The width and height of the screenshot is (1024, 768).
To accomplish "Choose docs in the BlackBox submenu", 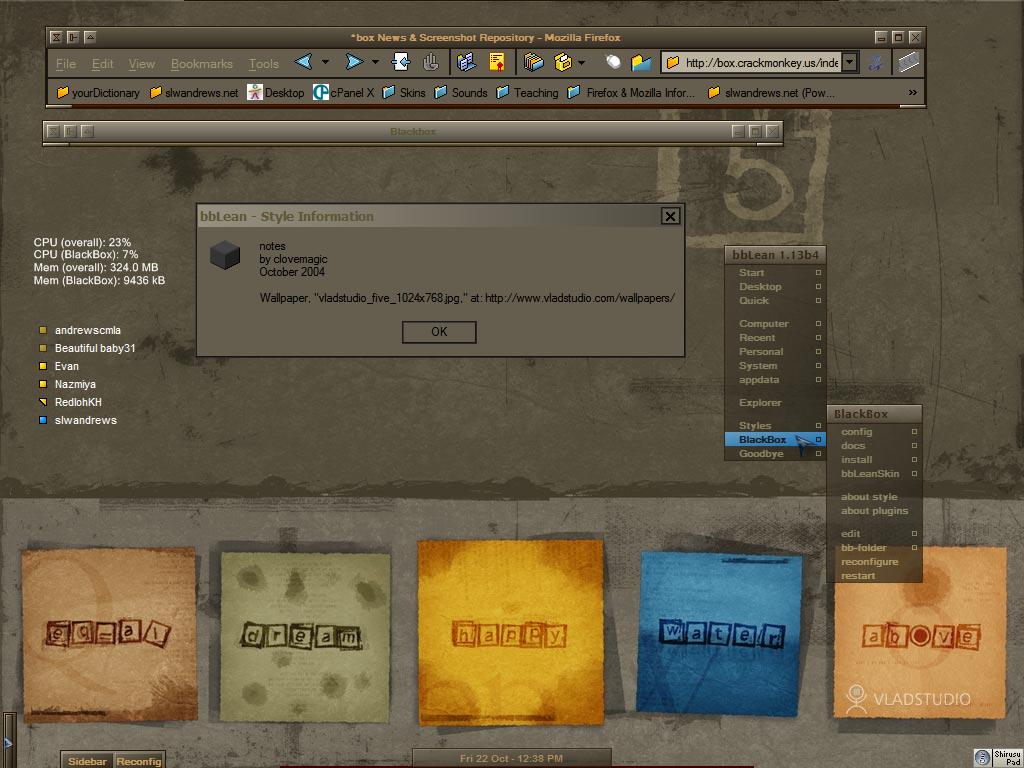I will tap(874, 445).
